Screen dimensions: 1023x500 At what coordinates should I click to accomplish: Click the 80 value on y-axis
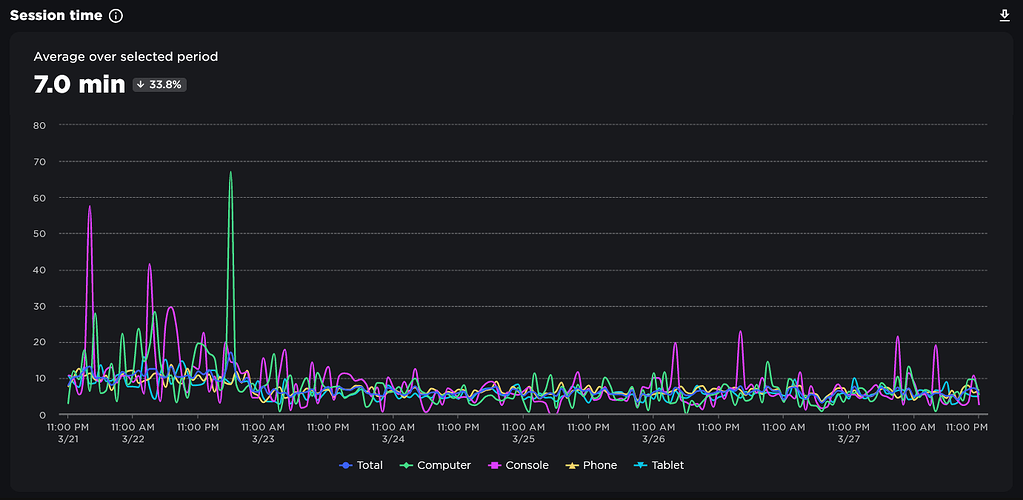pos(38,125)
